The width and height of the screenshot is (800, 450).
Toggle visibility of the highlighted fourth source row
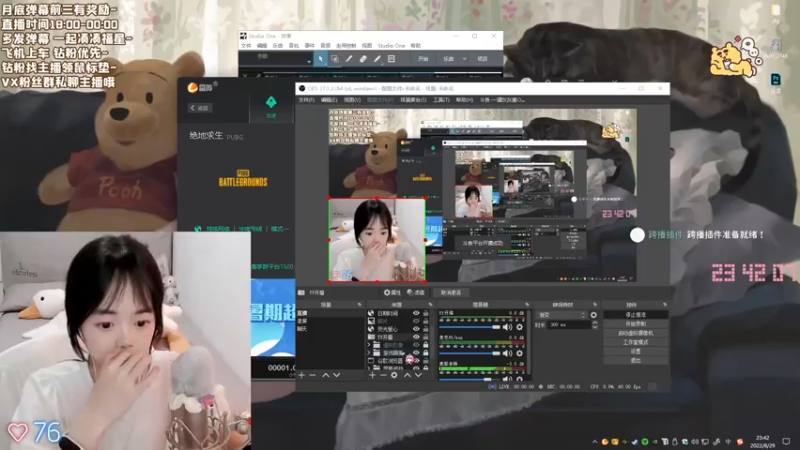[x=416, y=337]
